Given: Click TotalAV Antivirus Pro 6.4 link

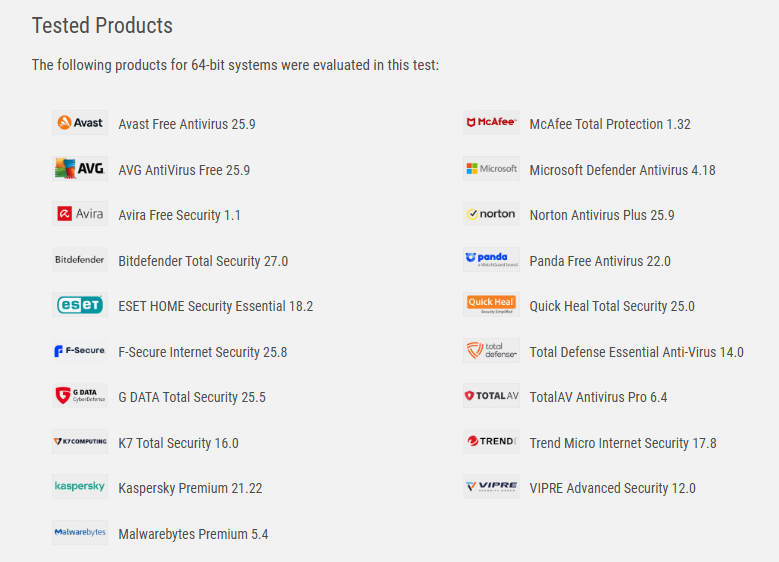Looking at the screenshot, I should [598, 397].
